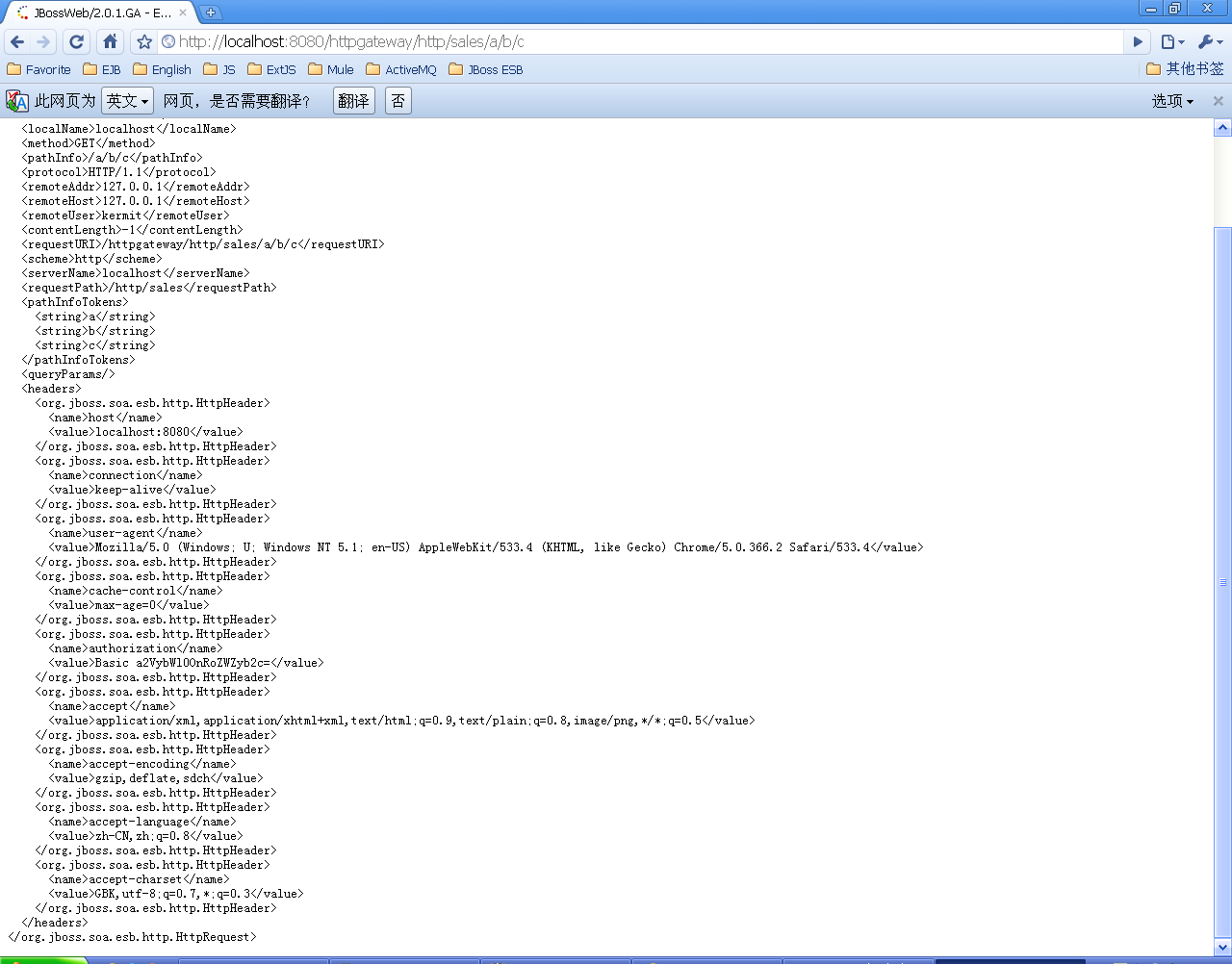The image size is (1232, 964).
Task: Click the keep-alive connection value
Action: (x=132, y=490)
